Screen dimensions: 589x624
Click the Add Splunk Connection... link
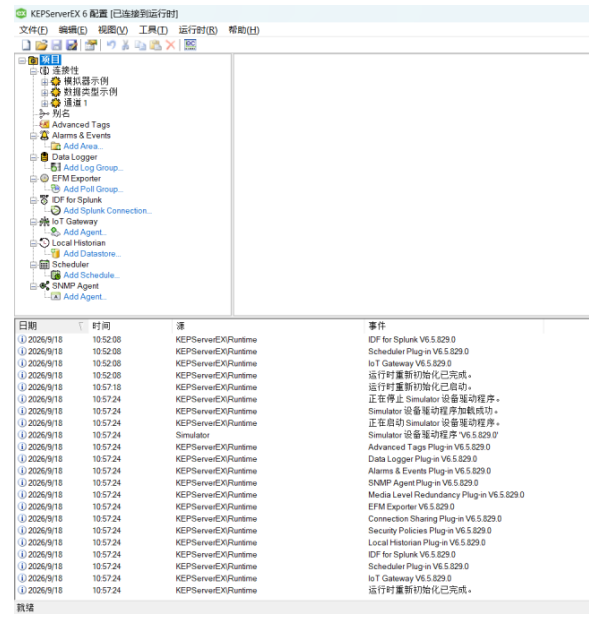107,211
